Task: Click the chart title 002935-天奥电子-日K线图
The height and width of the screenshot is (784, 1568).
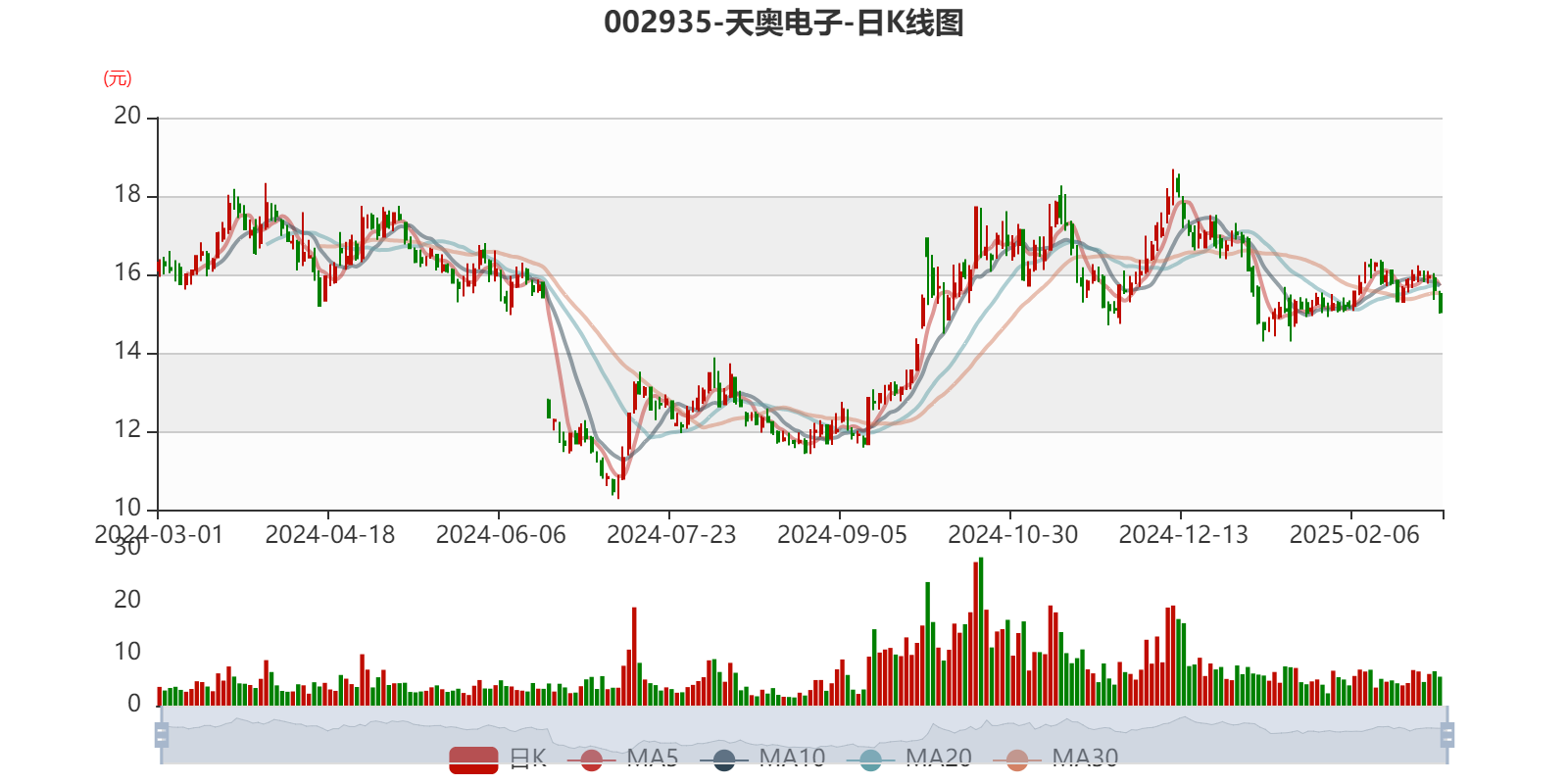Action: tap(784, 23)
